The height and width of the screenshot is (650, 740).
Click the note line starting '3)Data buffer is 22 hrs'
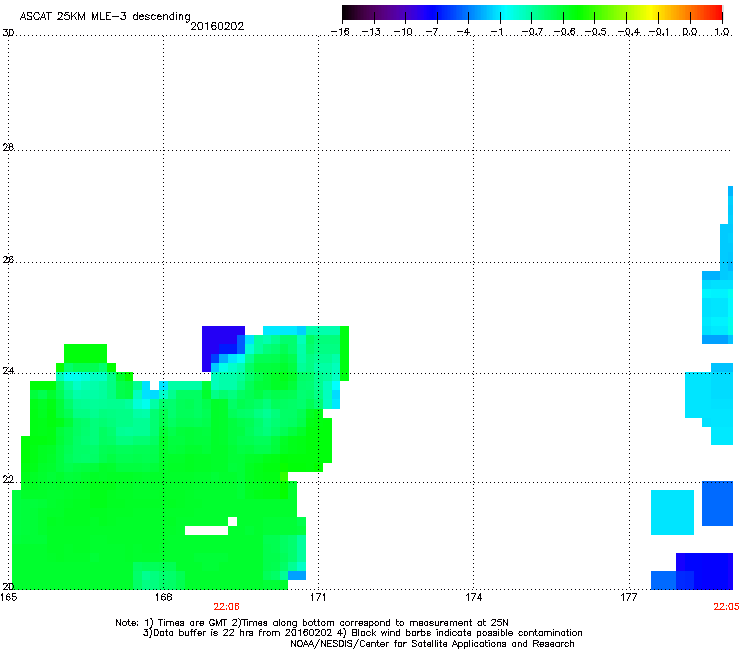(x=362, y=633)
